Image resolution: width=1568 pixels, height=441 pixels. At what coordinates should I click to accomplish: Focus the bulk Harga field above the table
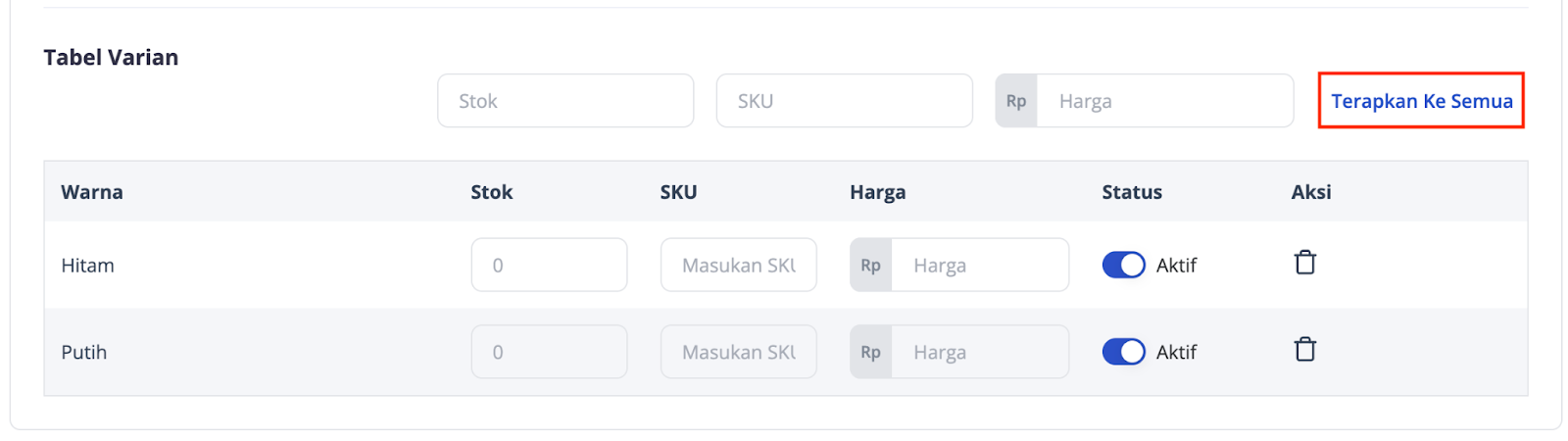coord(1164,101)
